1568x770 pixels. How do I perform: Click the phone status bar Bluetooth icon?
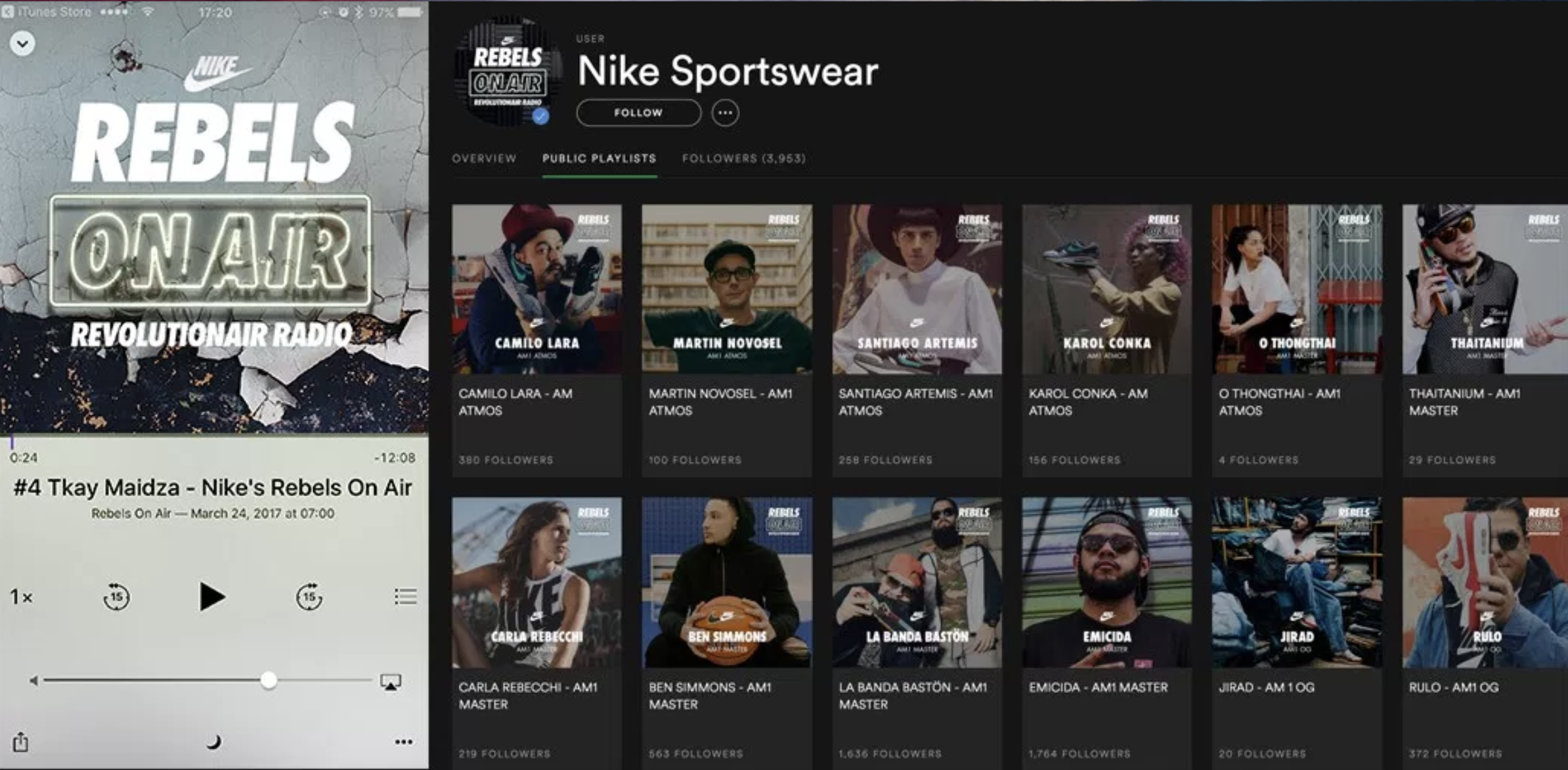point(359,12)
